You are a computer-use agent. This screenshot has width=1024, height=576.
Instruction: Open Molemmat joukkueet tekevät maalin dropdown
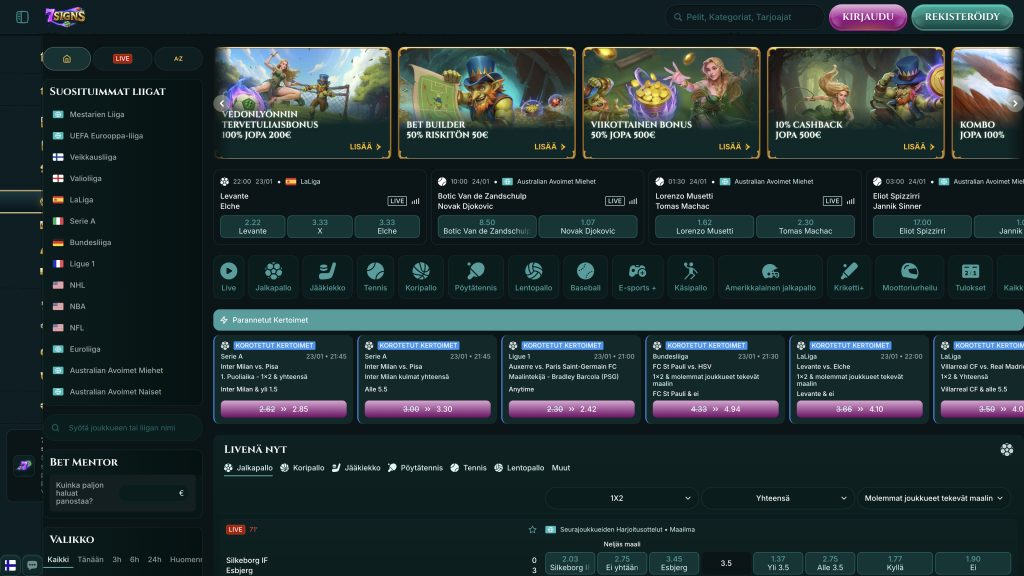coord(933,498)
